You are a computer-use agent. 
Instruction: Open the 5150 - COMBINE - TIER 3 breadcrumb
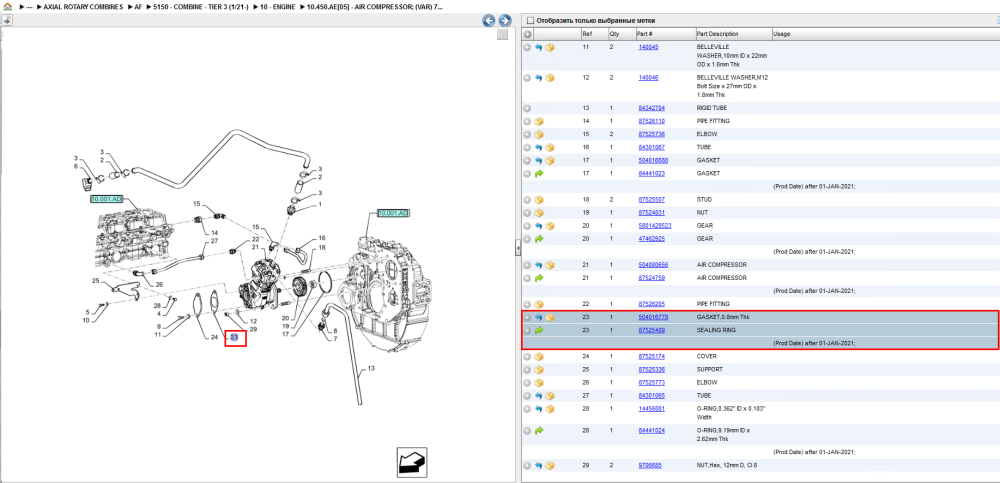coord(201,6)
